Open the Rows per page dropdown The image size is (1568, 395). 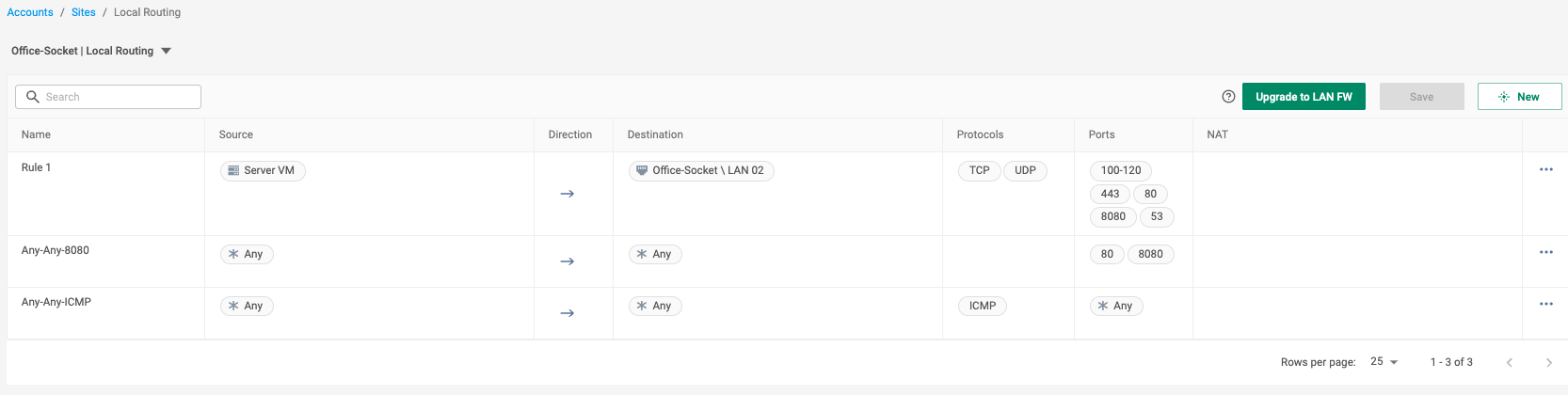[x=1384, y=362]
